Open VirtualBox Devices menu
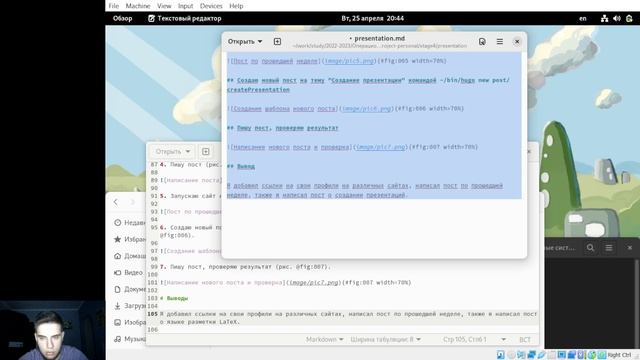The image size is (640, 360). [211, 6]
